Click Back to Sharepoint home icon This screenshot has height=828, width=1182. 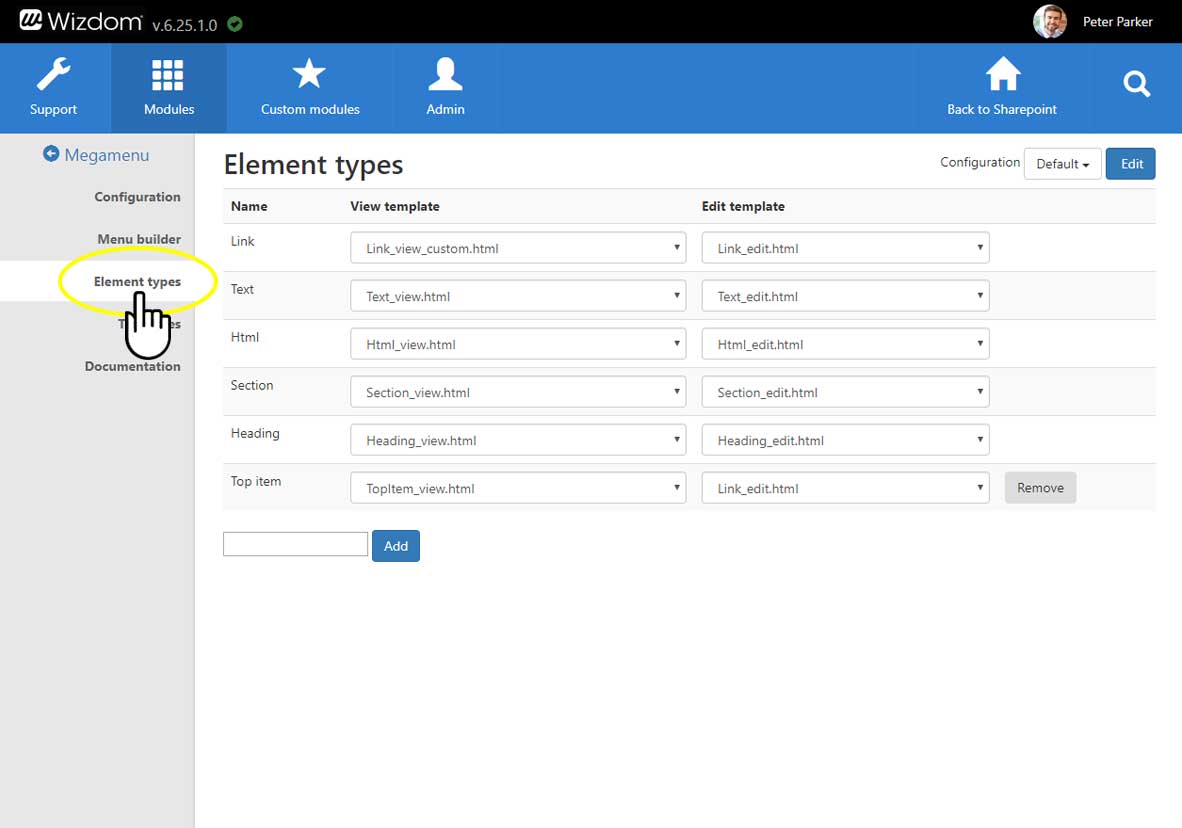[1002, 75]
